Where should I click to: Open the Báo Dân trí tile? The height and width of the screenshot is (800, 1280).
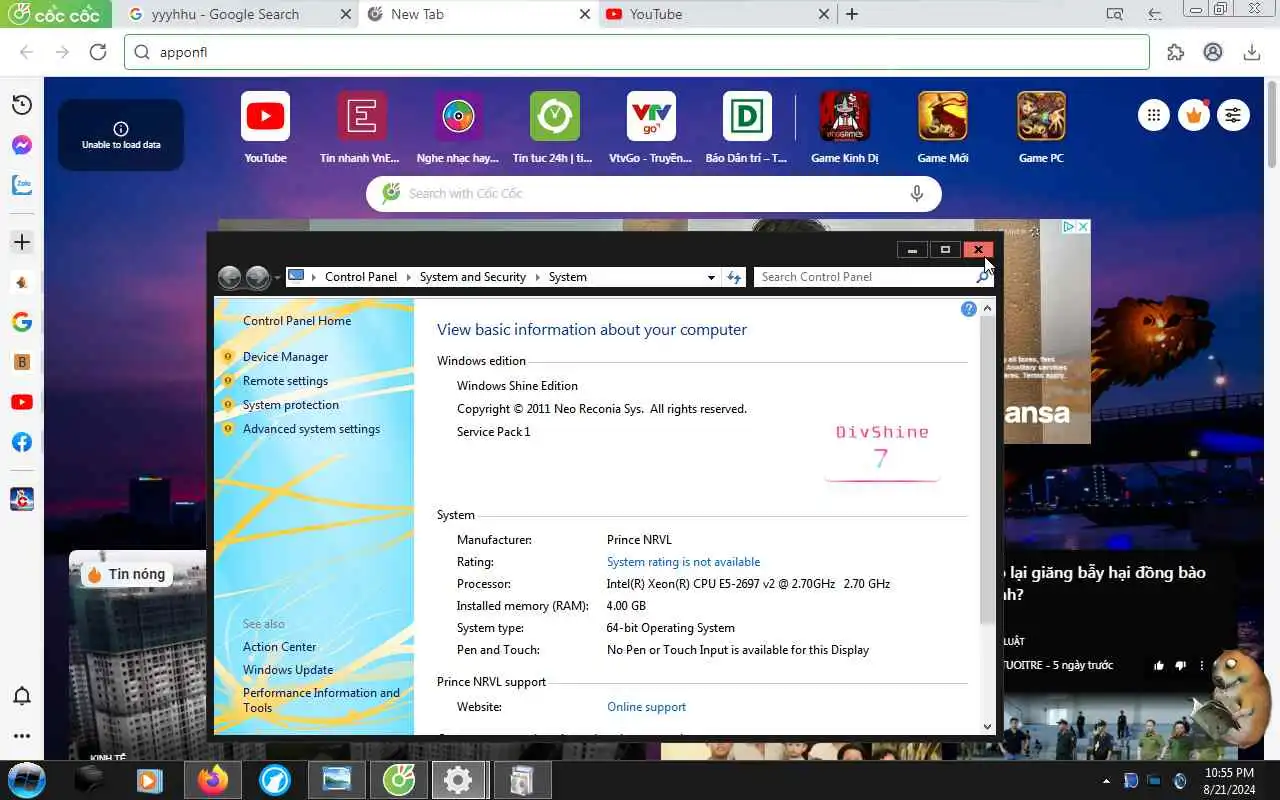pyautogui.click(x=747, y=127)
